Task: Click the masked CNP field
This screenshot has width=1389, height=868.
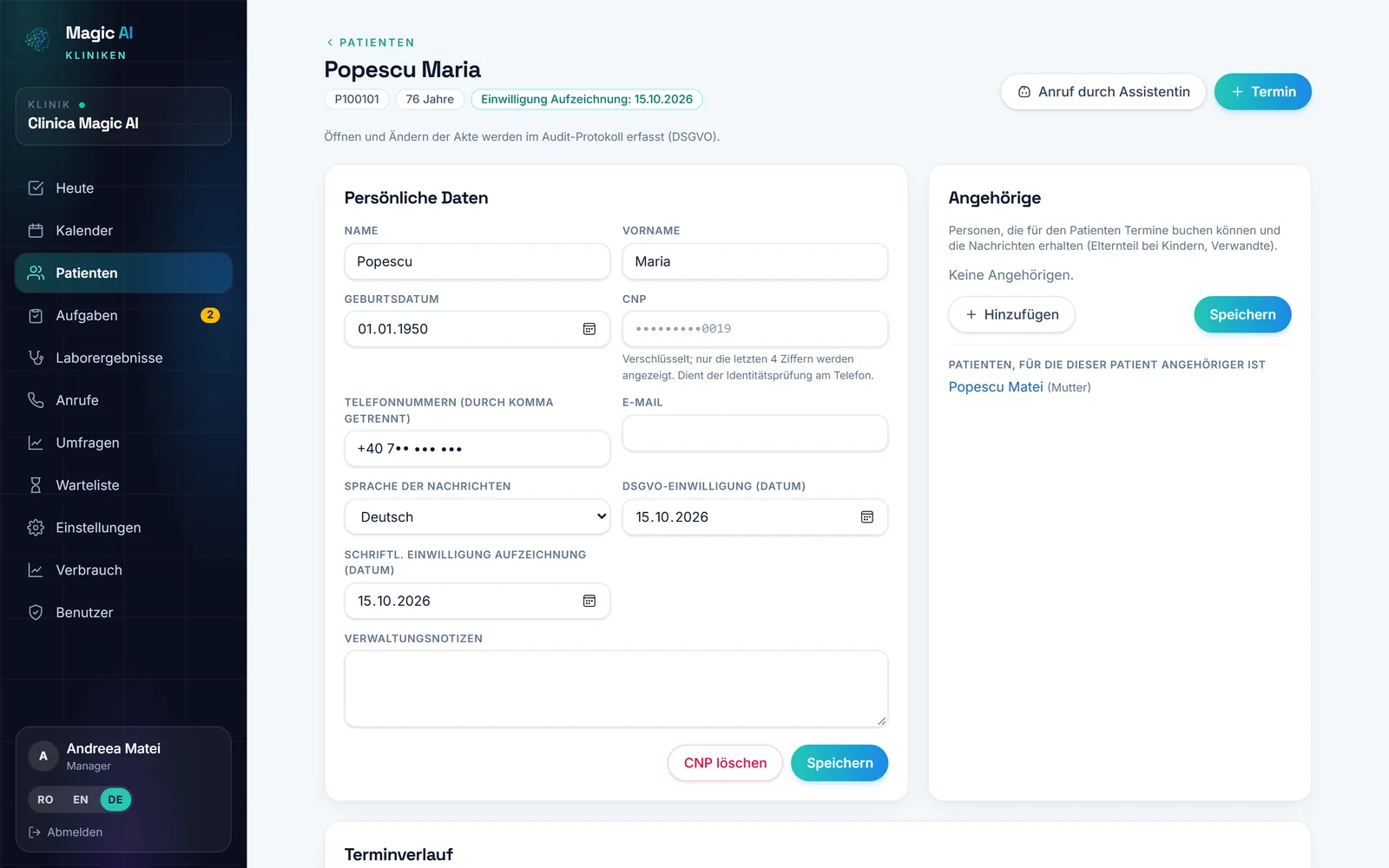Action: (x=755, y=329)
